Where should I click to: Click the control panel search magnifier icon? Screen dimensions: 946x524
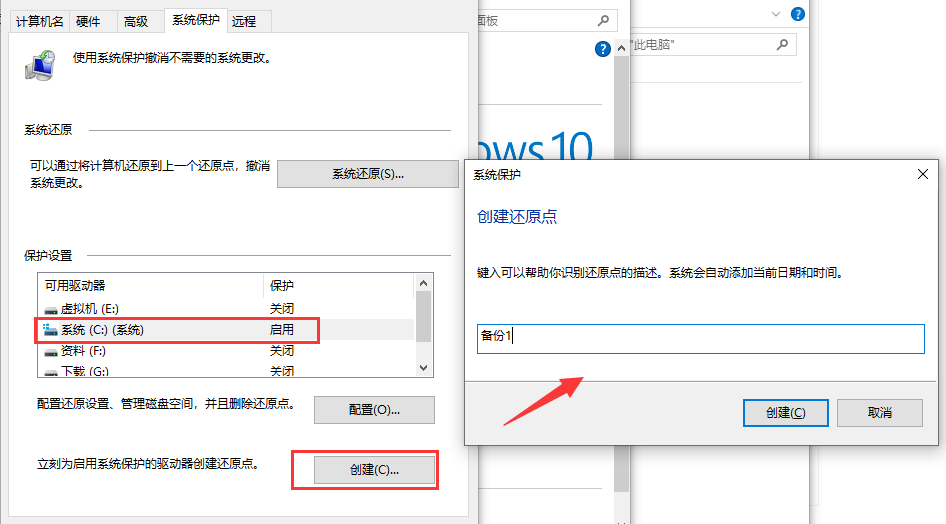pos(603,21)
